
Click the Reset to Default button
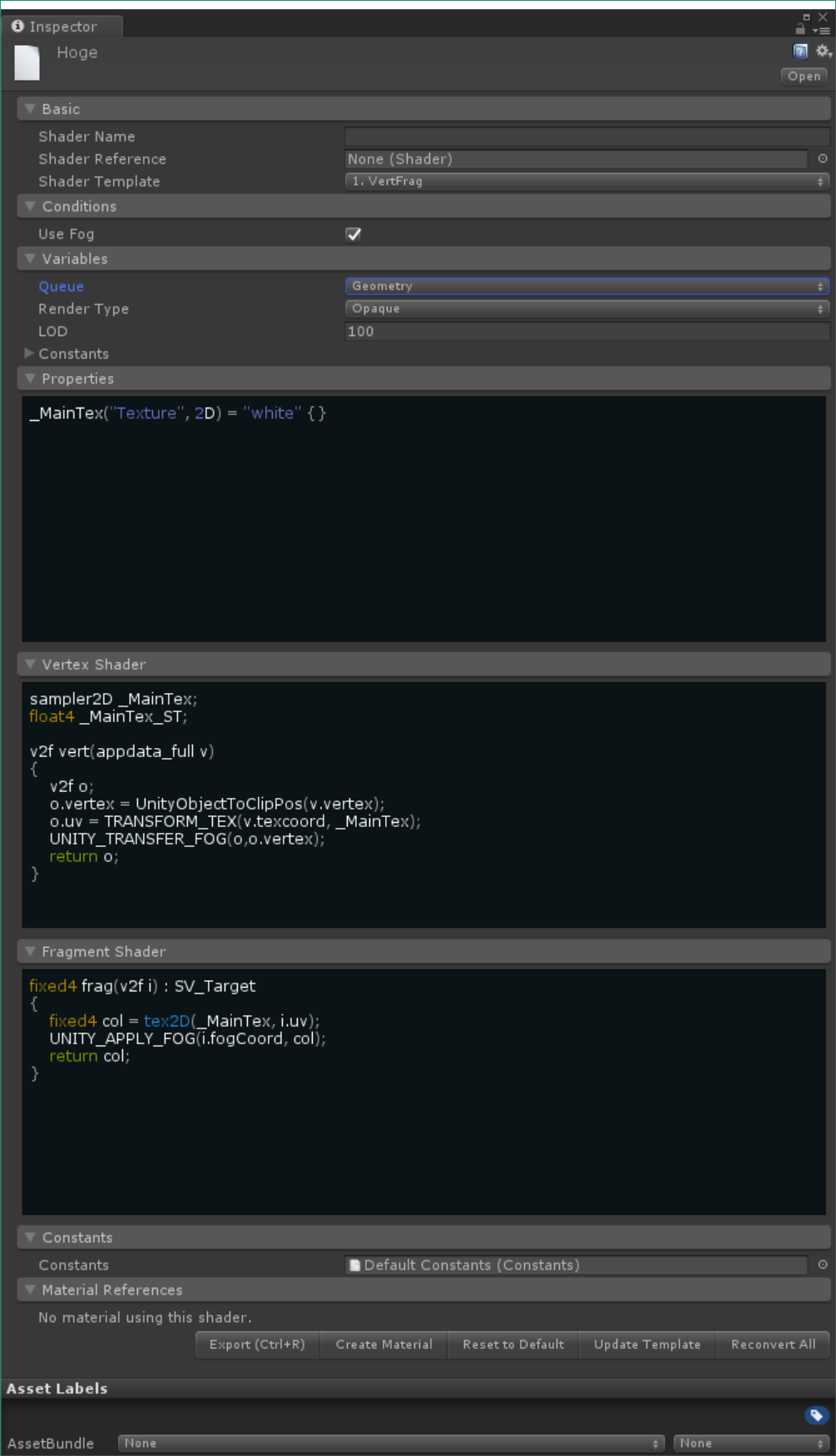pos(513,1345)
